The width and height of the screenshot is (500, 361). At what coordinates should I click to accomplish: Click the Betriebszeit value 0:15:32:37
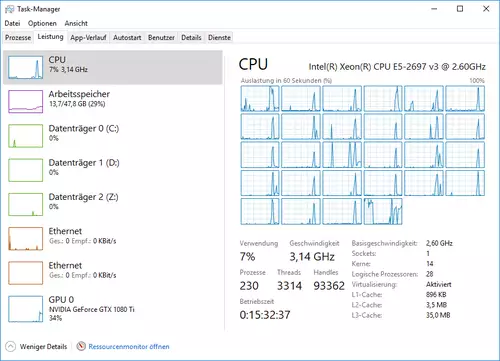[265, 315]
